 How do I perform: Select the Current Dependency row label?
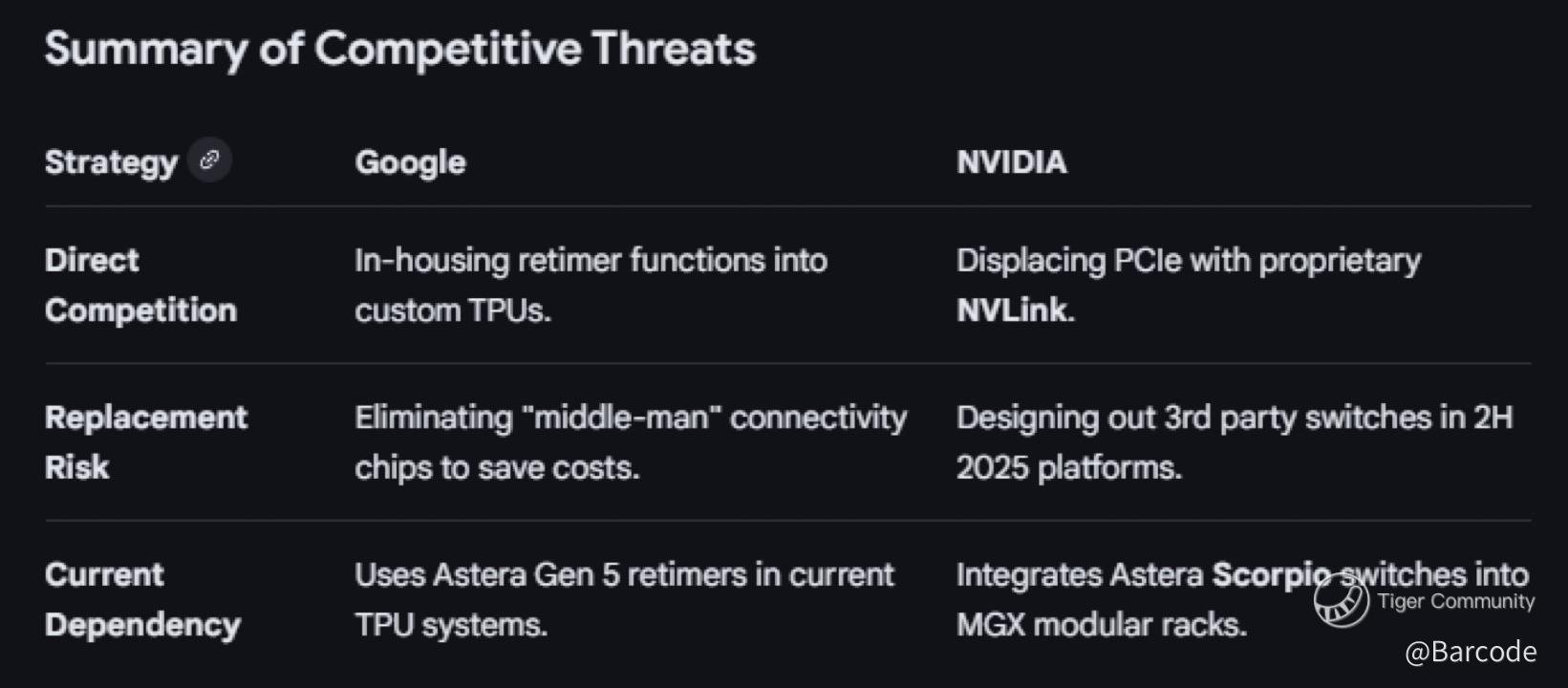[x=141, y=599]
